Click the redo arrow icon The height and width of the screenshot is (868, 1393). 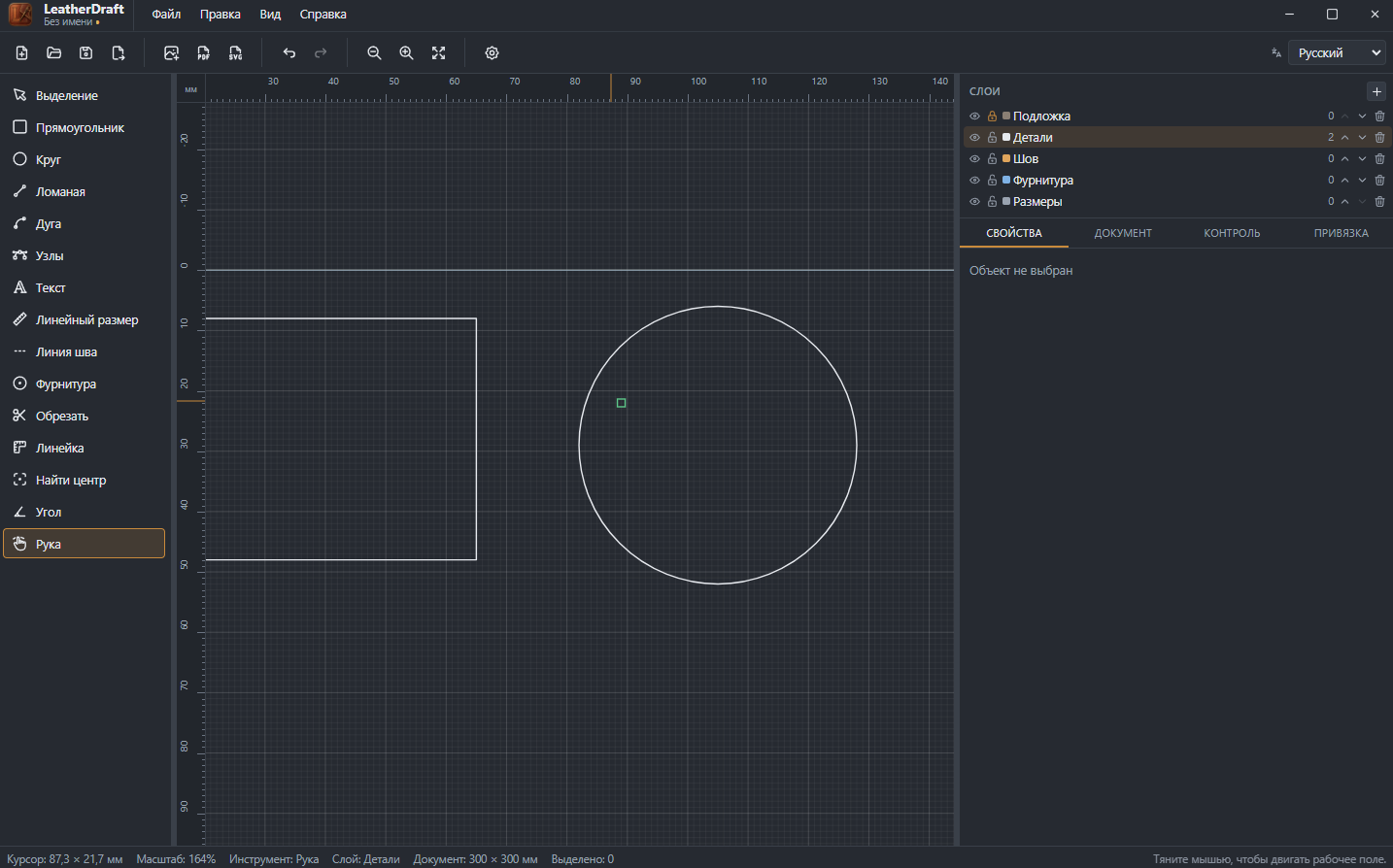tap(322, 53)
